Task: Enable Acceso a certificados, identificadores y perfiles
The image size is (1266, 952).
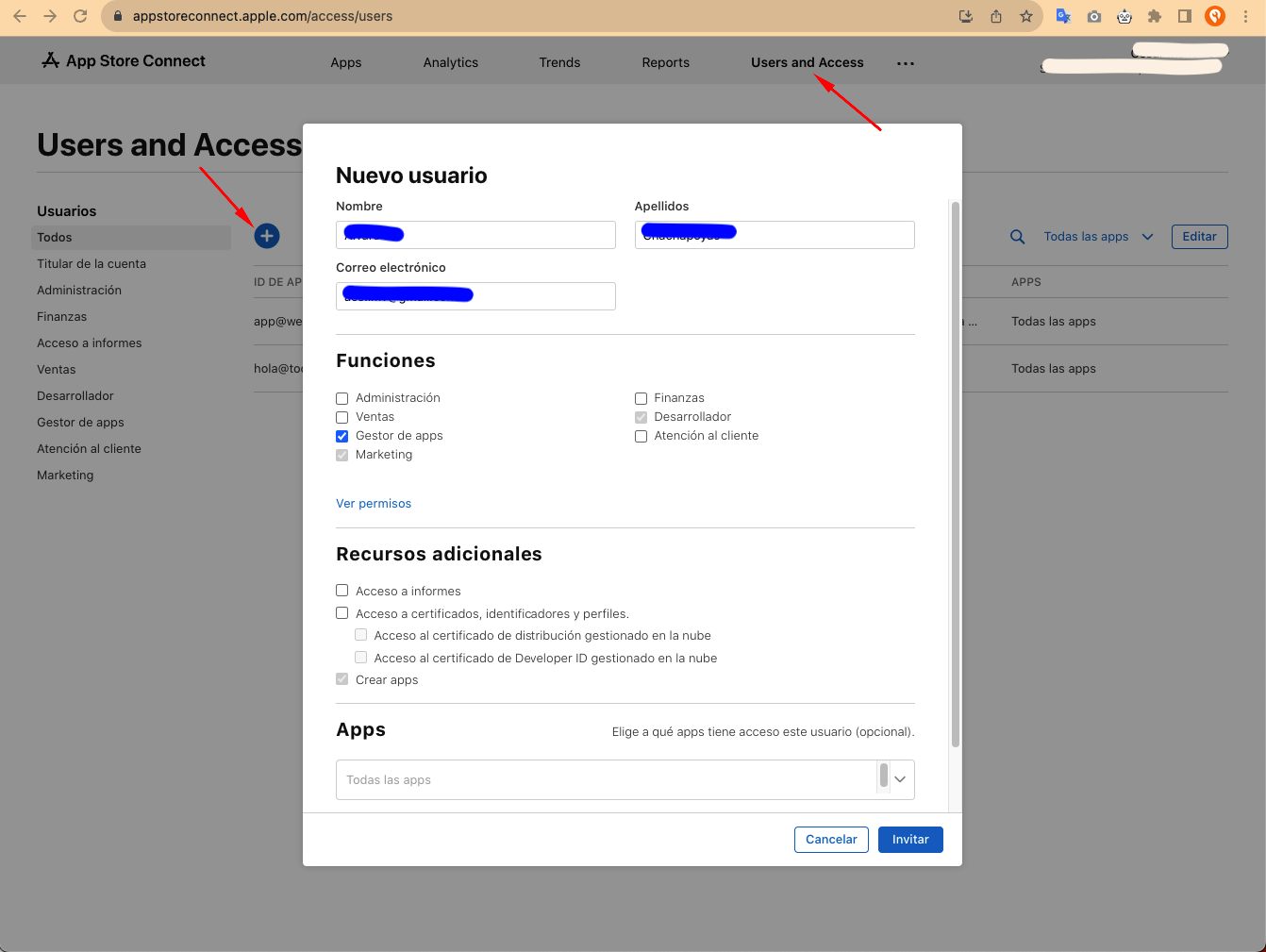Action: click(x=342, y=613)
